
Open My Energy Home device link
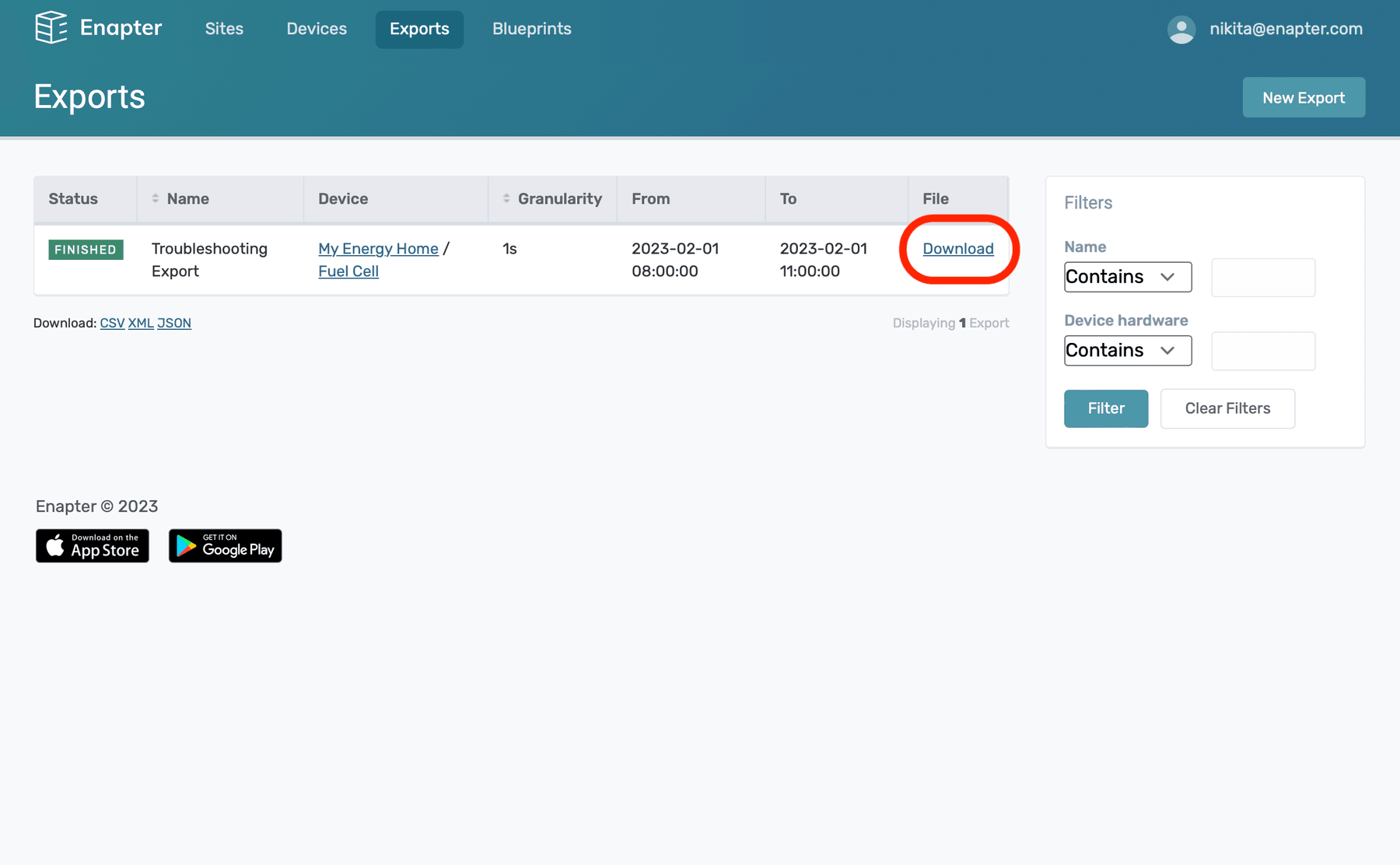(378, 248)
